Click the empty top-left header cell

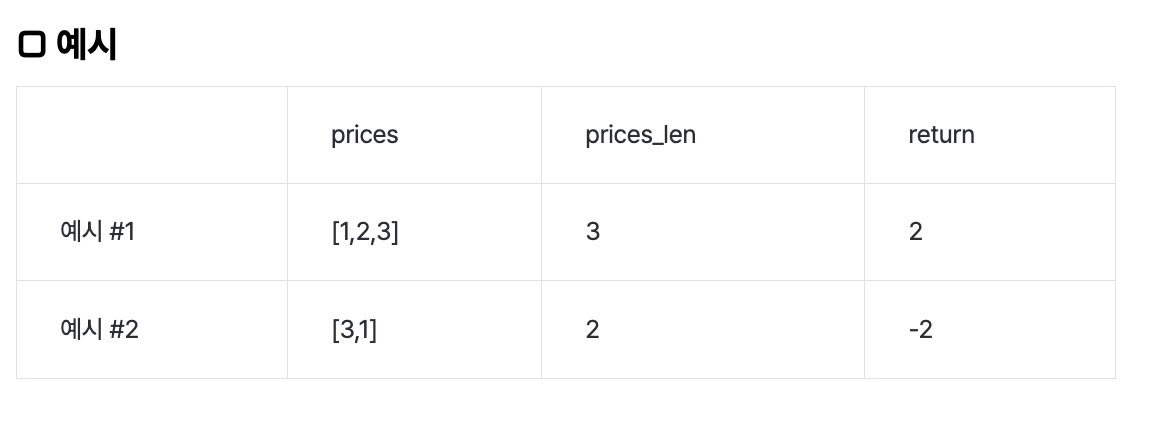pyautogui.click(x=152, y=135)
